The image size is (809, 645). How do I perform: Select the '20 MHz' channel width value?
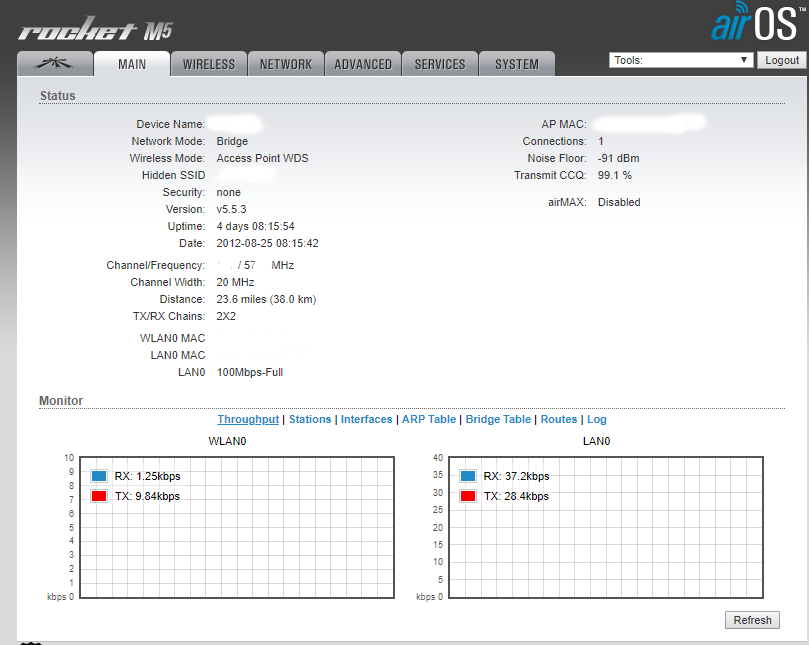pyautogui.click(x=235, y=282)
